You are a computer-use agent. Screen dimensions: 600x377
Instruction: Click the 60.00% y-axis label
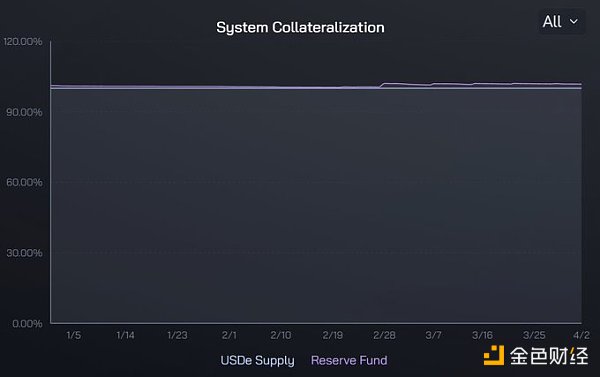24,182
